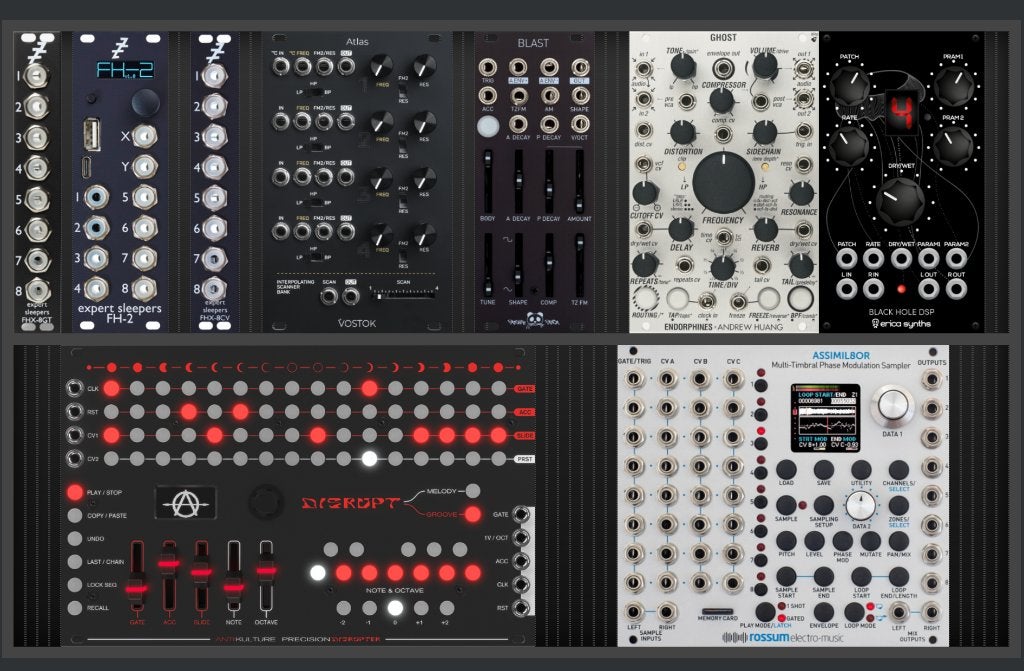Click the LOOP MODE button
Viewport: 1024px width, 671px height.
click(854, 612)
